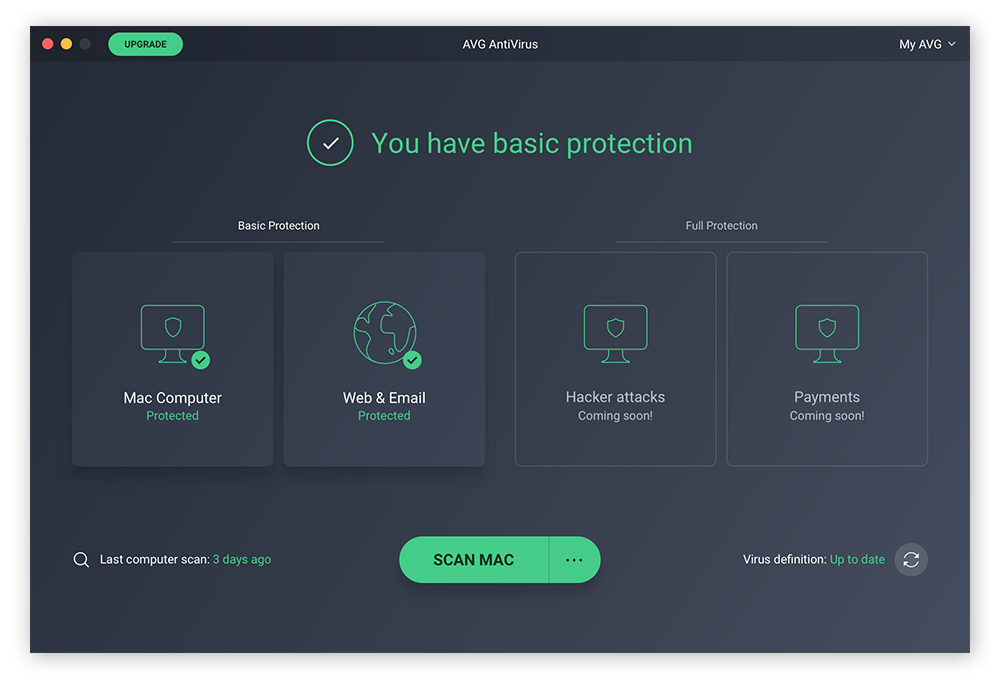The height and width of the screenshot is (683, 1000).
Task: Click the Web & Email globe icon
Action: point(383,333)
